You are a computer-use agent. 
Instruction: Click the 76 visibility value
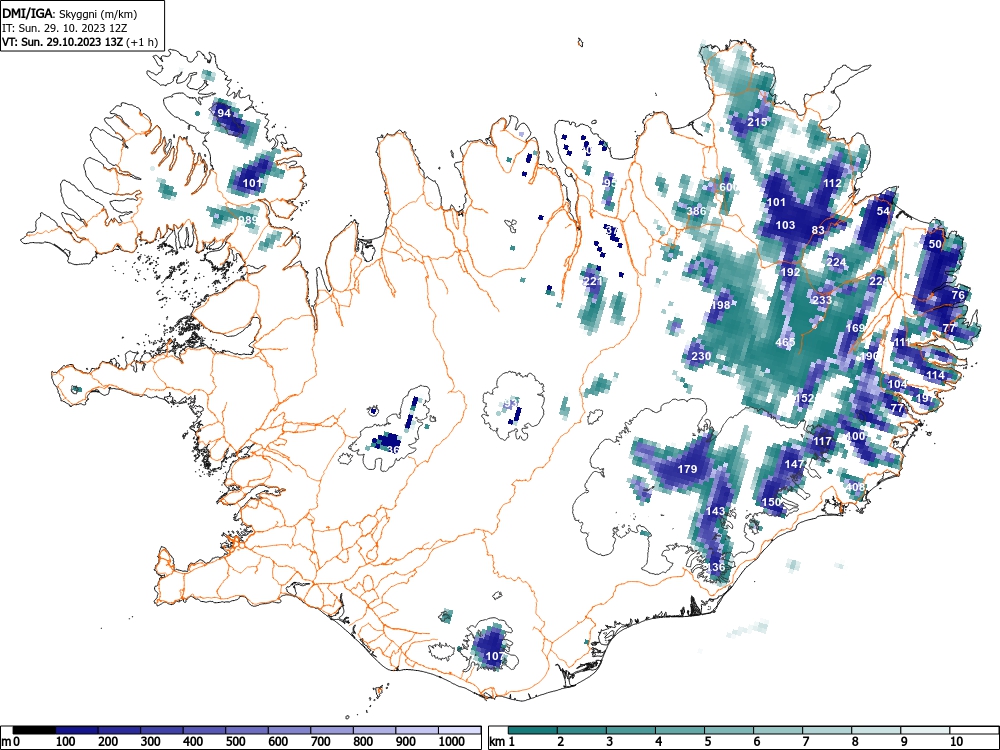[958, 295]
